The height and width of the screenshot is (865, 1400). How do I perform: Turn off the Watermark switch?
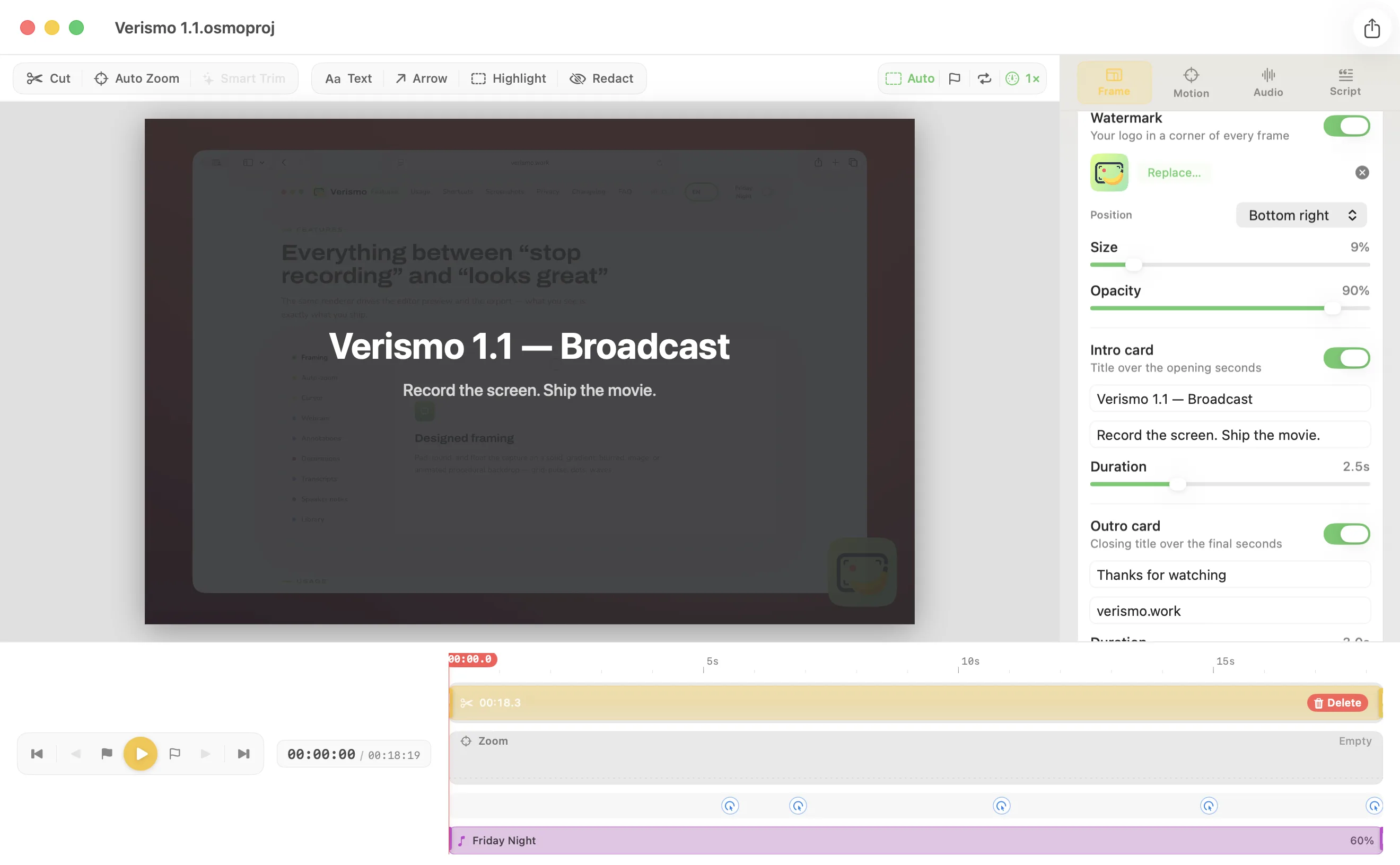[x=1346, y=126]
